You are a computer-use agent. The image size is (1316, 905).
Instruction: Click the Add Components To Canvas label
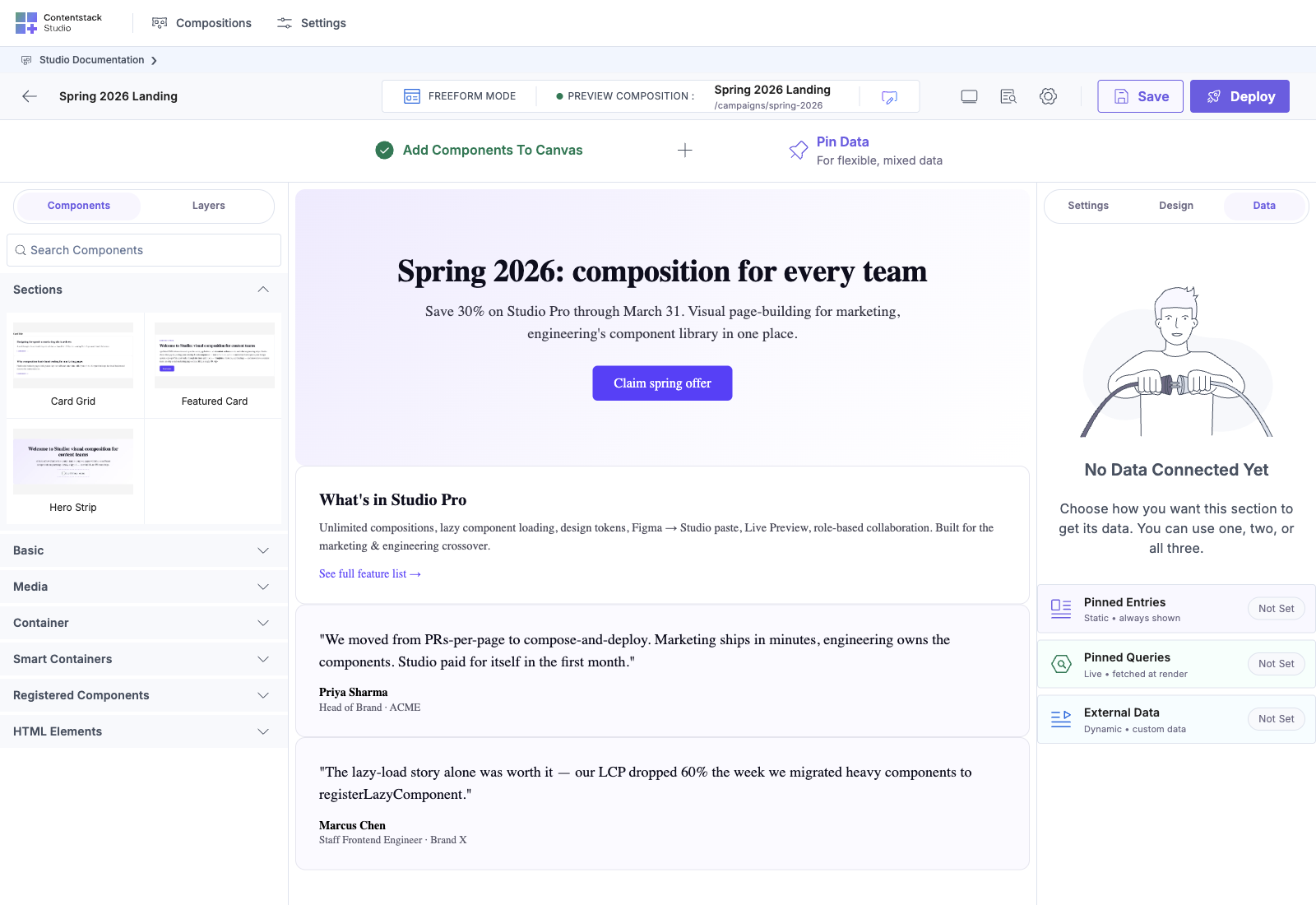493,150
